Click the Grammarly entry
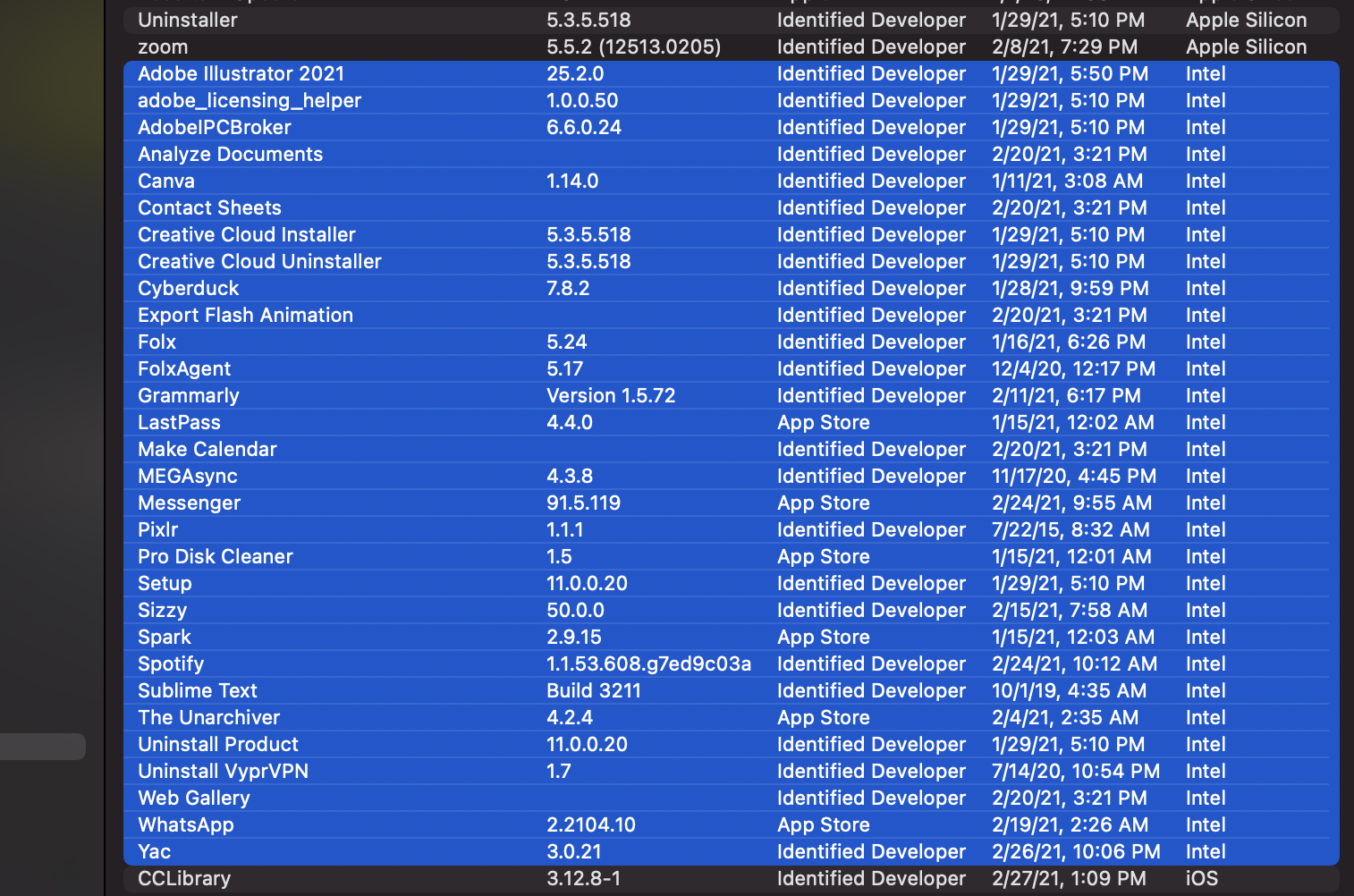 point(732,395)
